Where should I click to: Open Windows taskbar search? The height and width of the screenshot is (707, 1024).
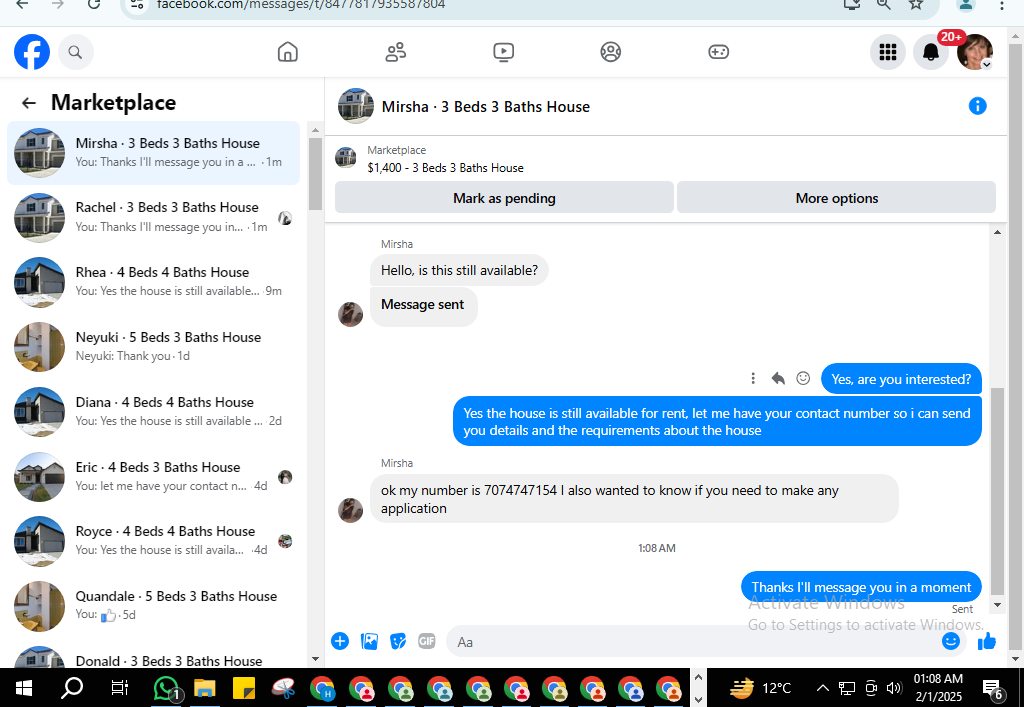point(72,688)
